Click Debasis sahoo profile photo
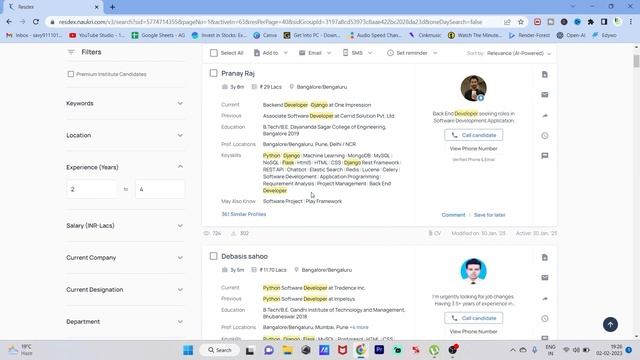640x360 pixels. pos(473,271)
